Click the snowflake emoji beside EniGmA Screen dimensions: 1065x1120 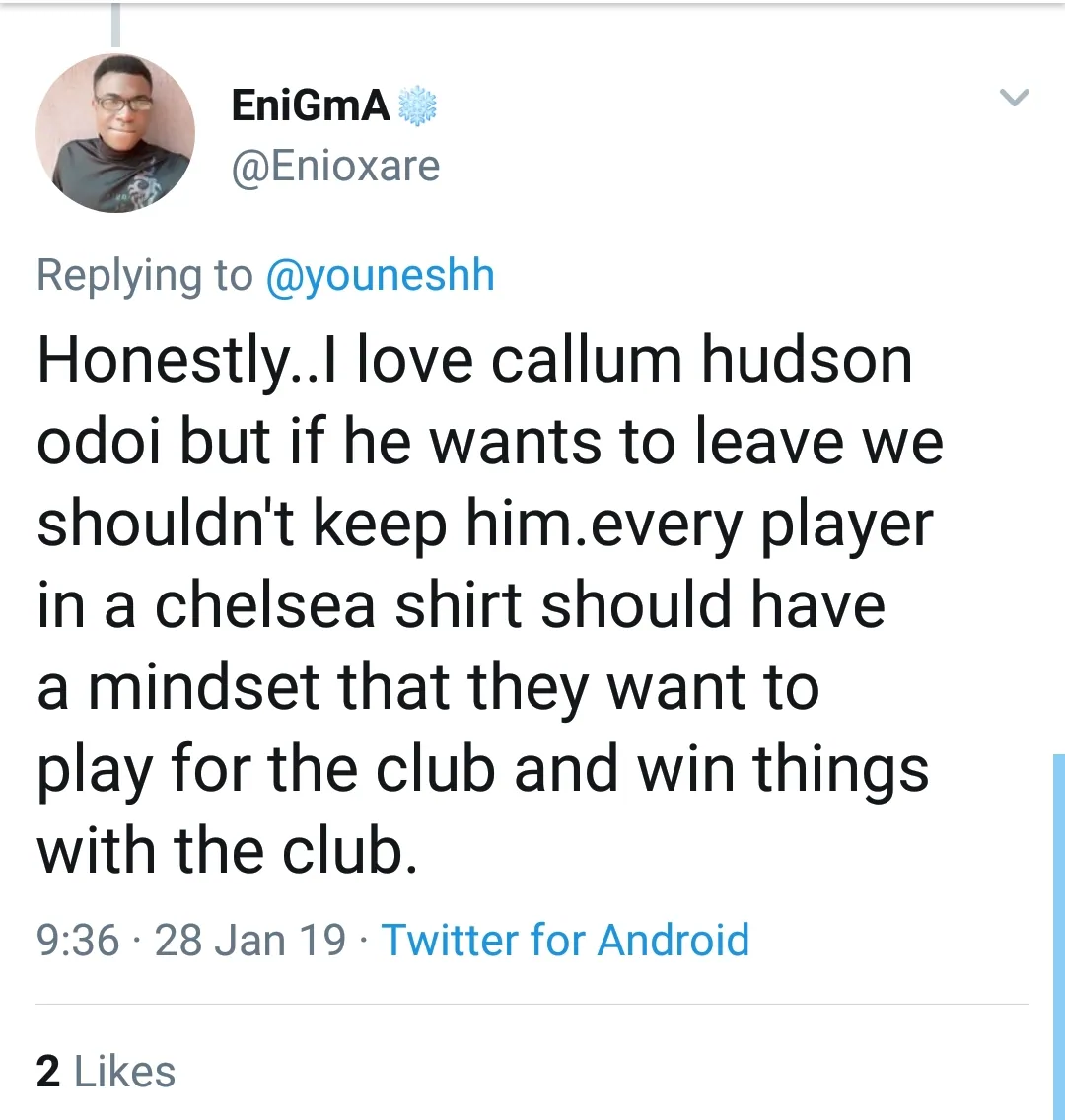click(x=417, y=106)
